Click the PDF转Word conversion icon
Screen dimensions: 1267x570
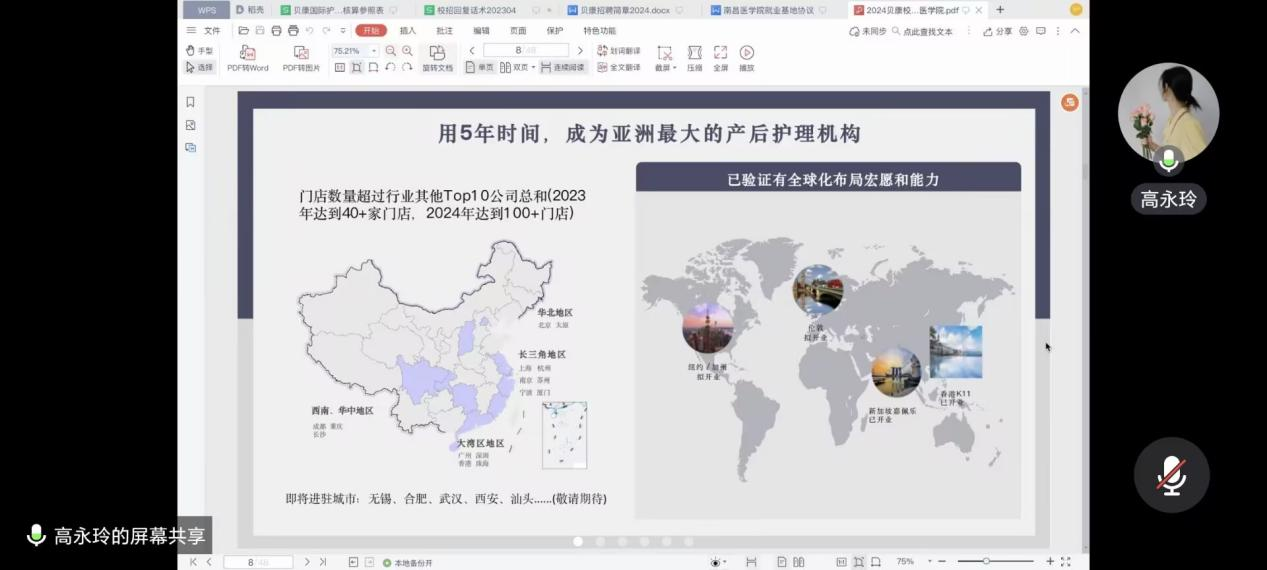247,52
